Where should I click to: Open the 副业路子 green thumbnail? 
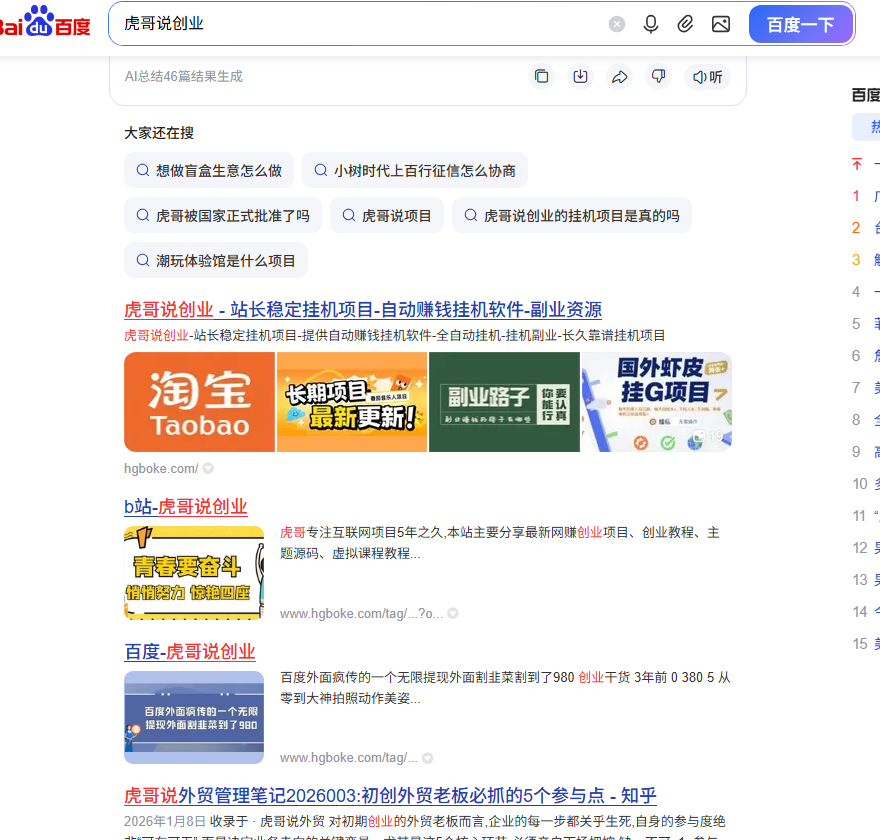coord(504,402)
